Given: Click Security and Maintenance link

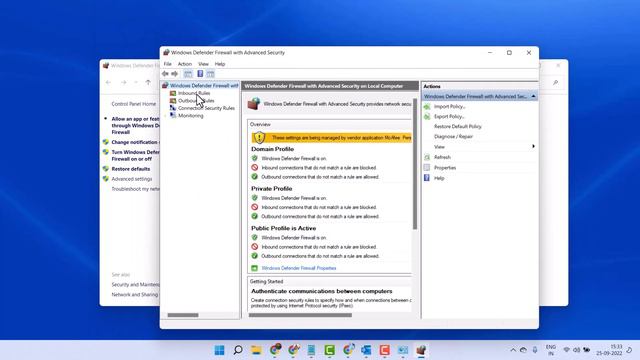Looking at the screenshot, I should point(135,284).
